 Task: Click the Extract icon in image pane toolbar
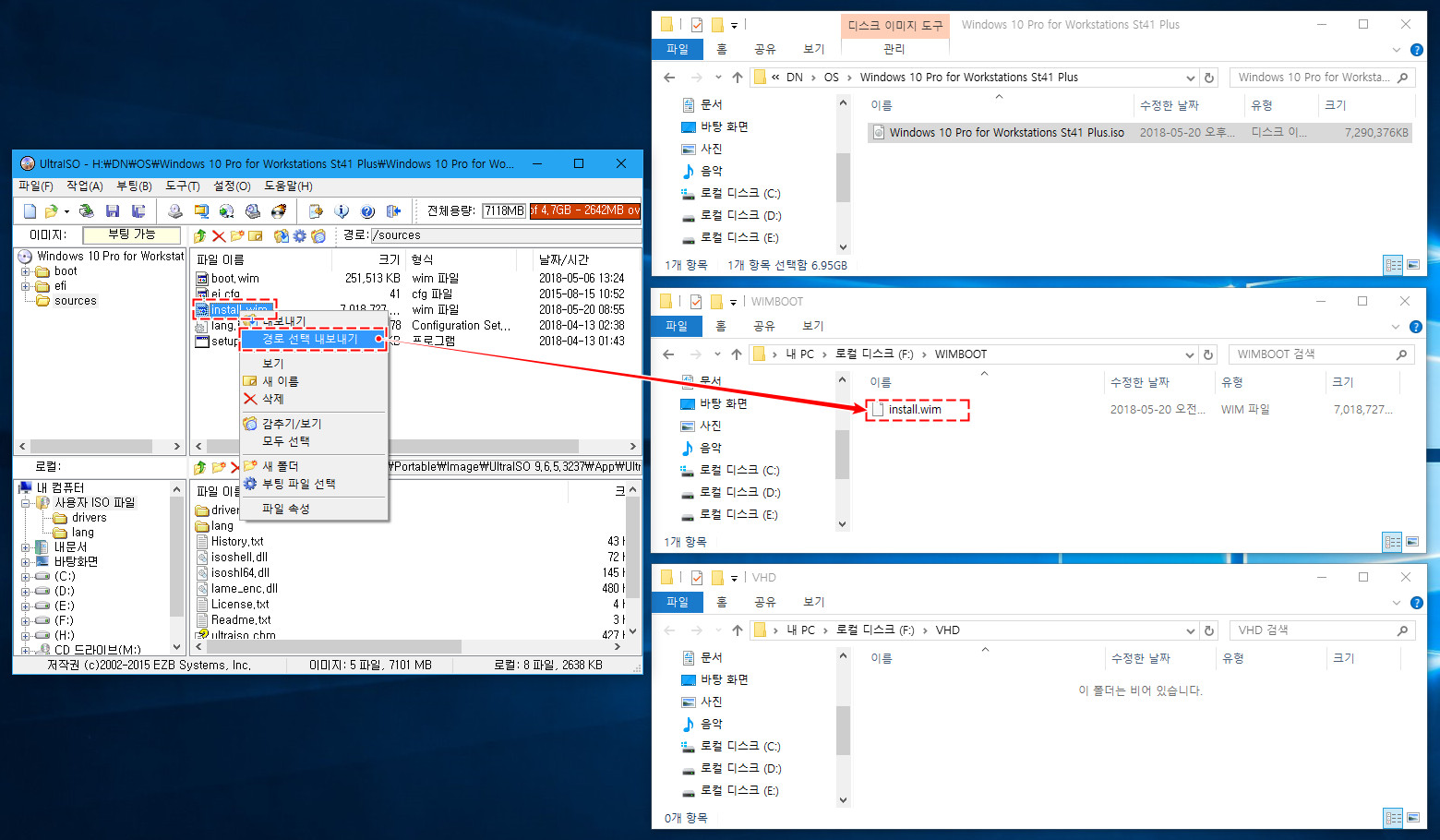(x=282, y=236)
